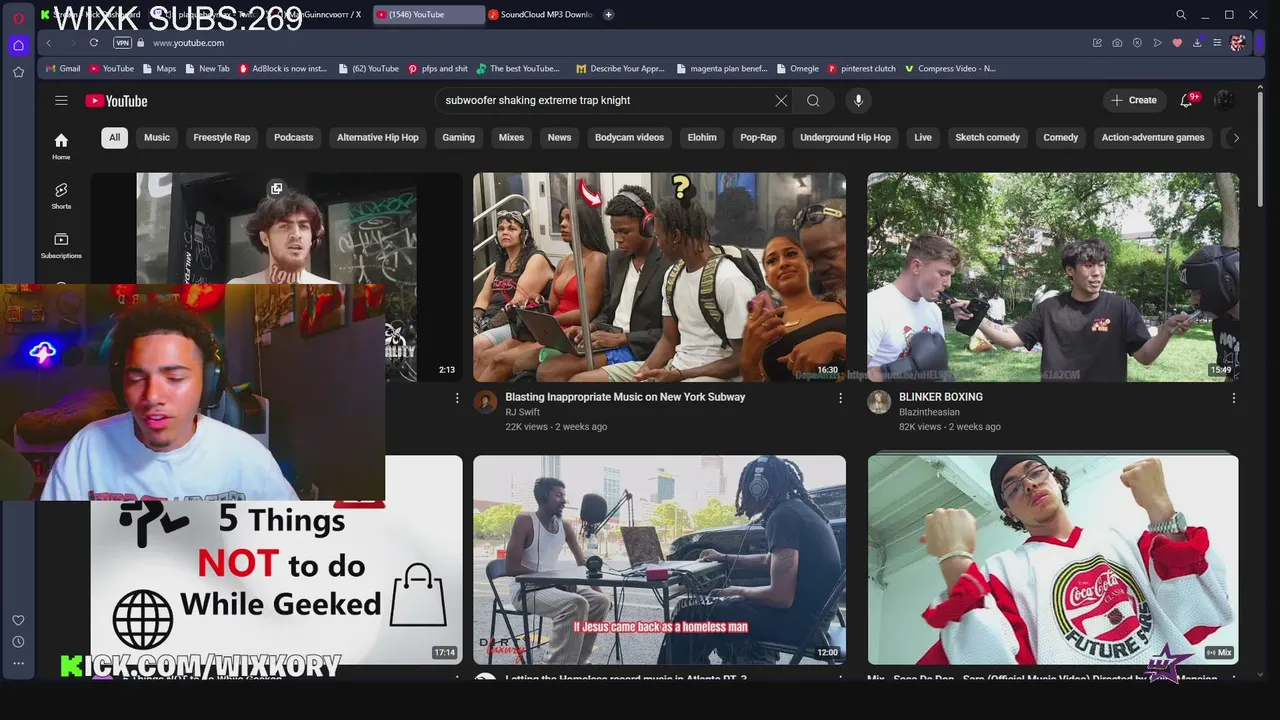
Task: Go back to the previous page
Action: coord(49,43)
